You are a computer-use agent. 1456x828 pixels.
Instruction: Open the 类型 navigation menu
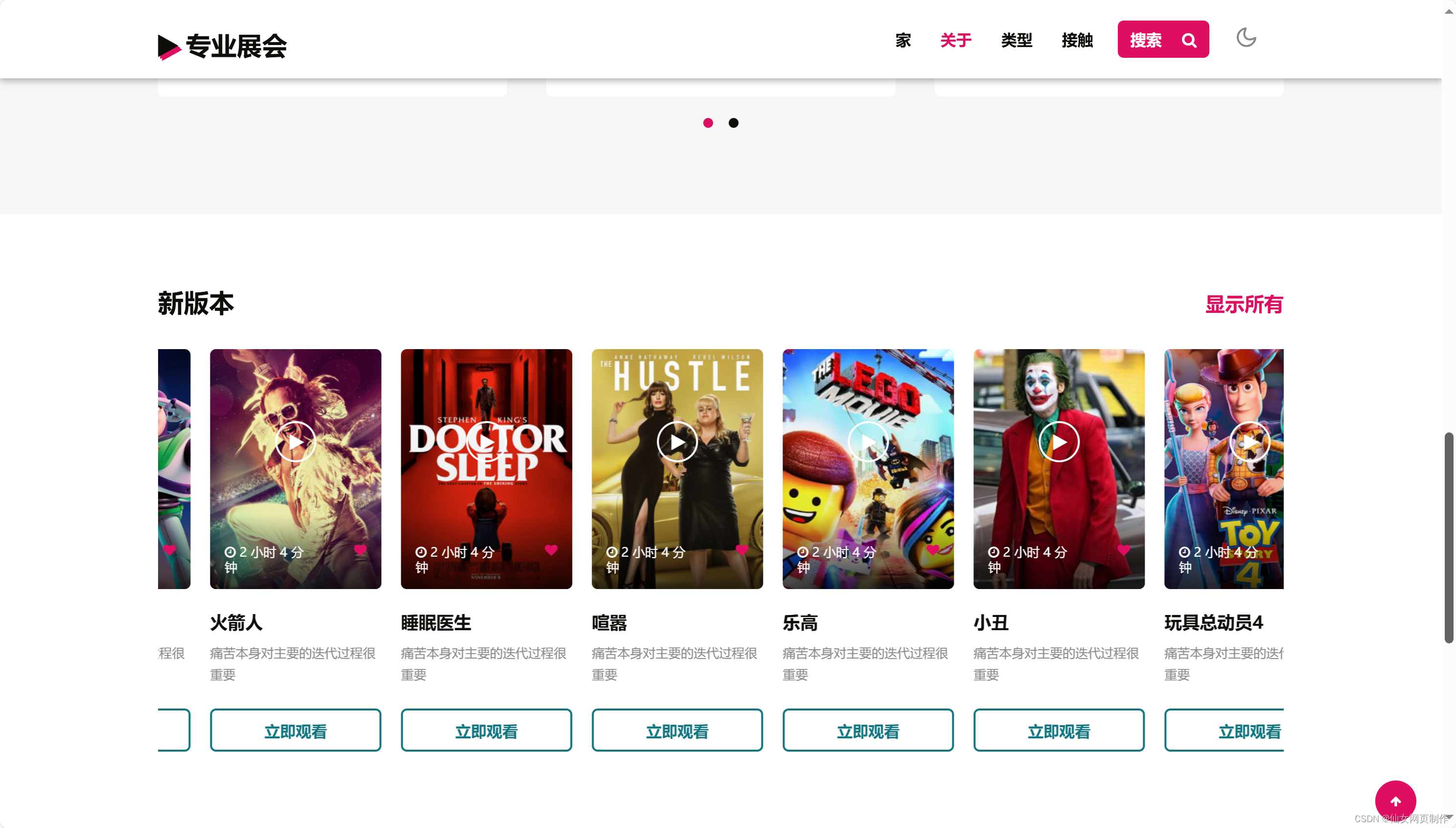coord(1017,40)
